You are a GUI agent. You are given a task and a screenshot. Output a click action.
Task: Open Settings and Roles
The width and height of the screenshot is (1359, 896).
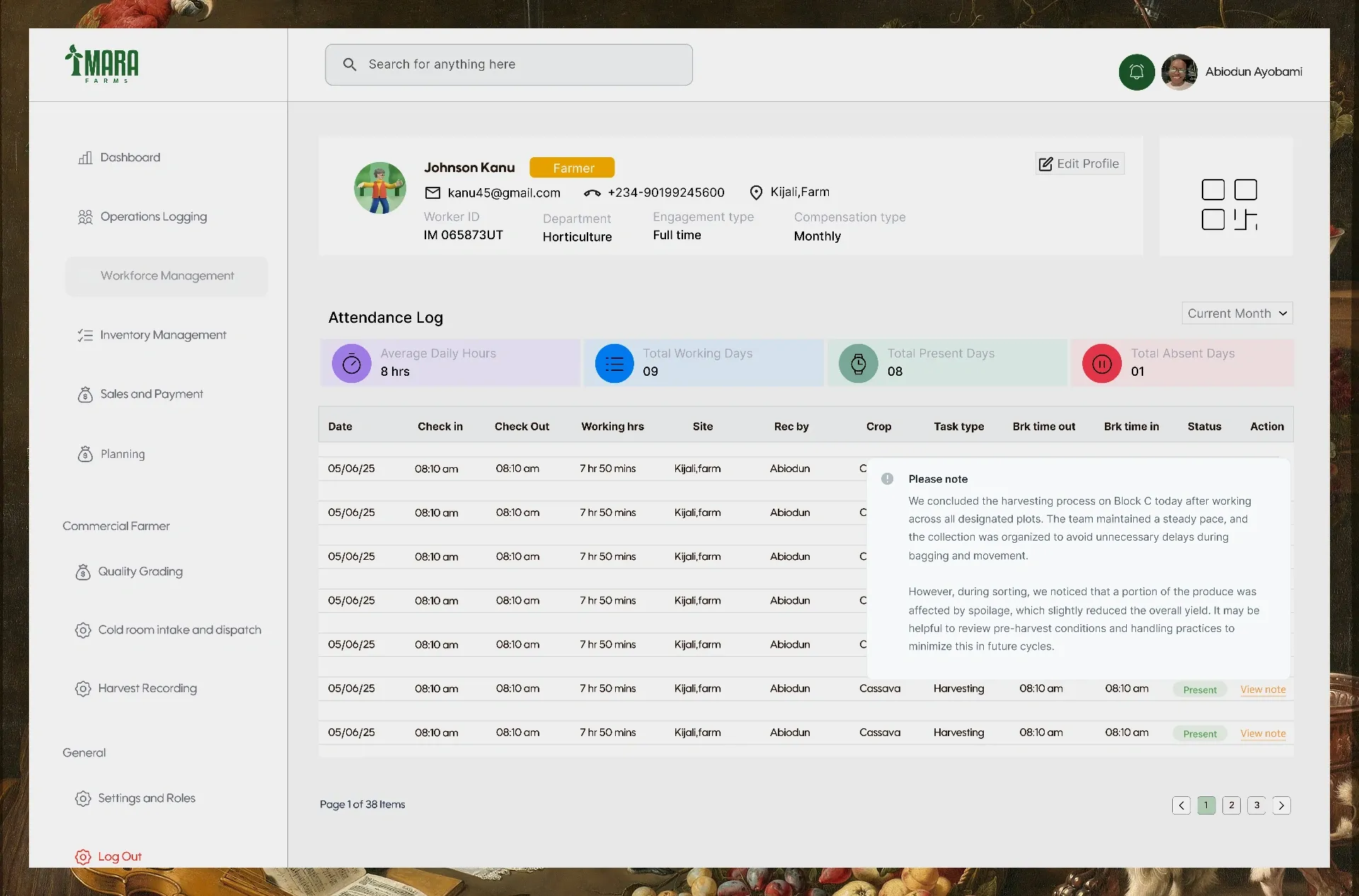147,798
